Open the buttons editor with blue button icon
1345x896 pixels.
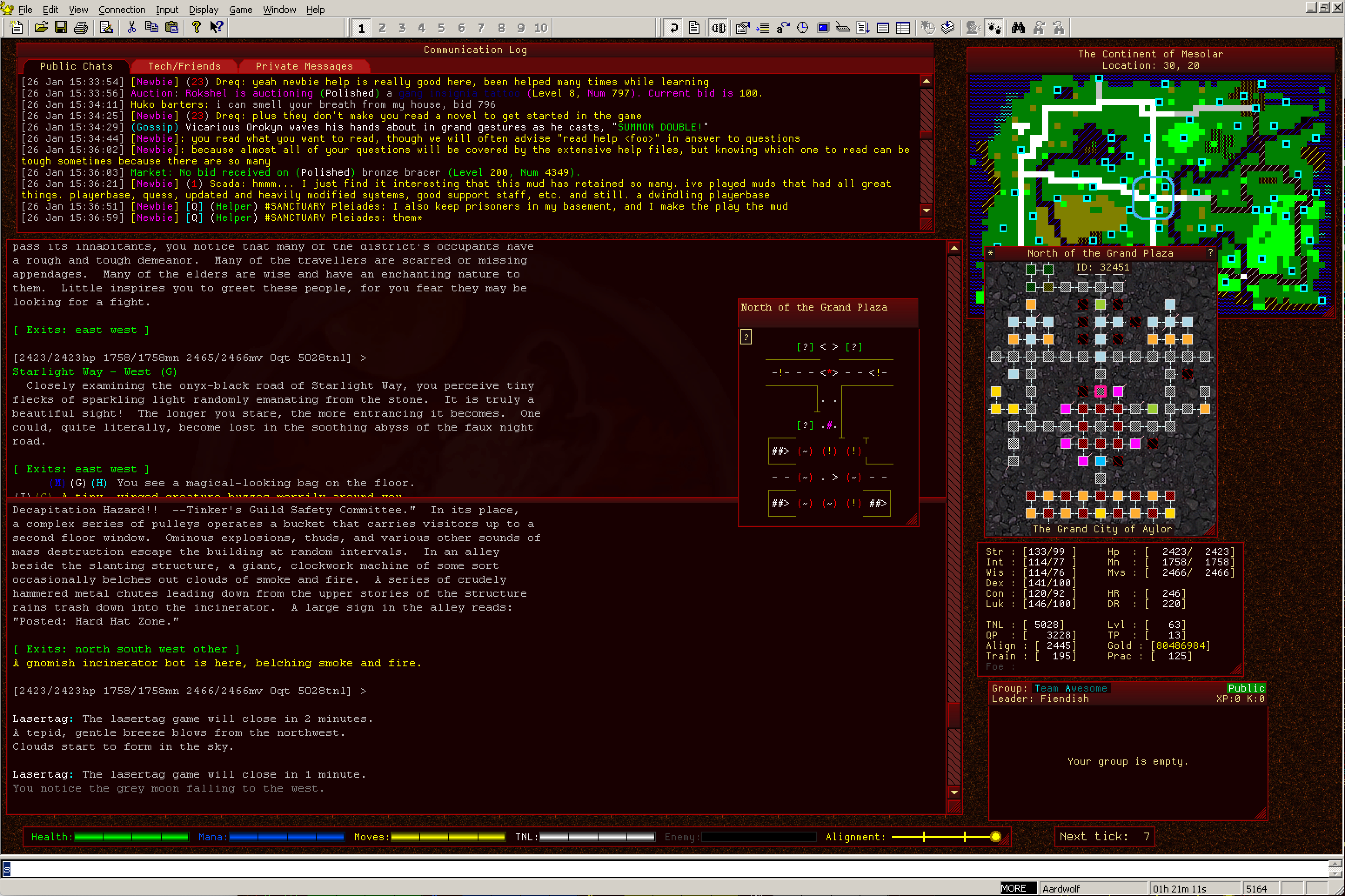[823, 27]
